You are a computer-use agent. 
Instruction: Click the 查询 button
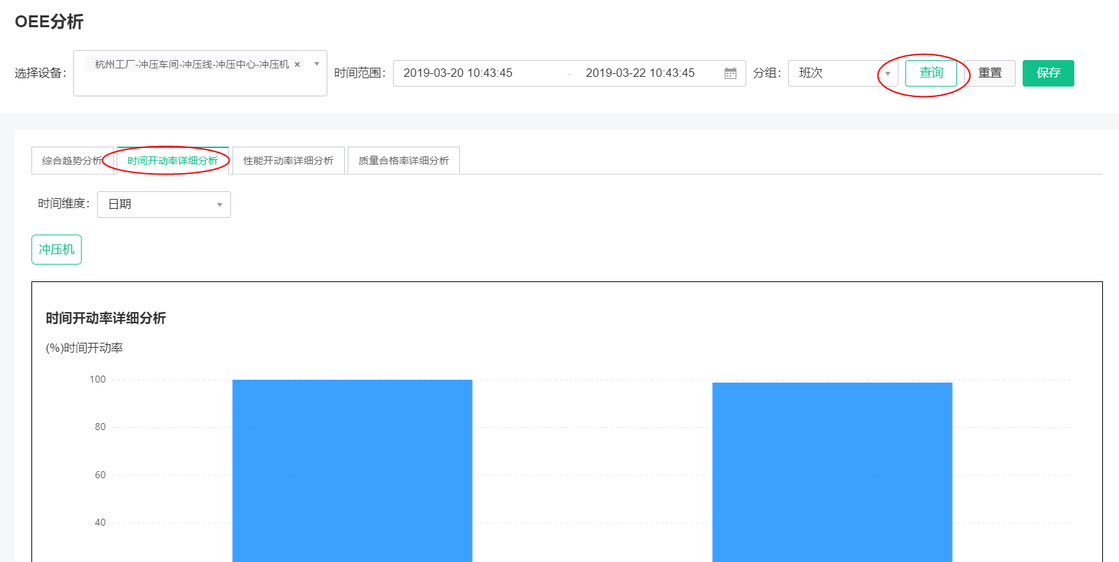click(x=931, y=73)
